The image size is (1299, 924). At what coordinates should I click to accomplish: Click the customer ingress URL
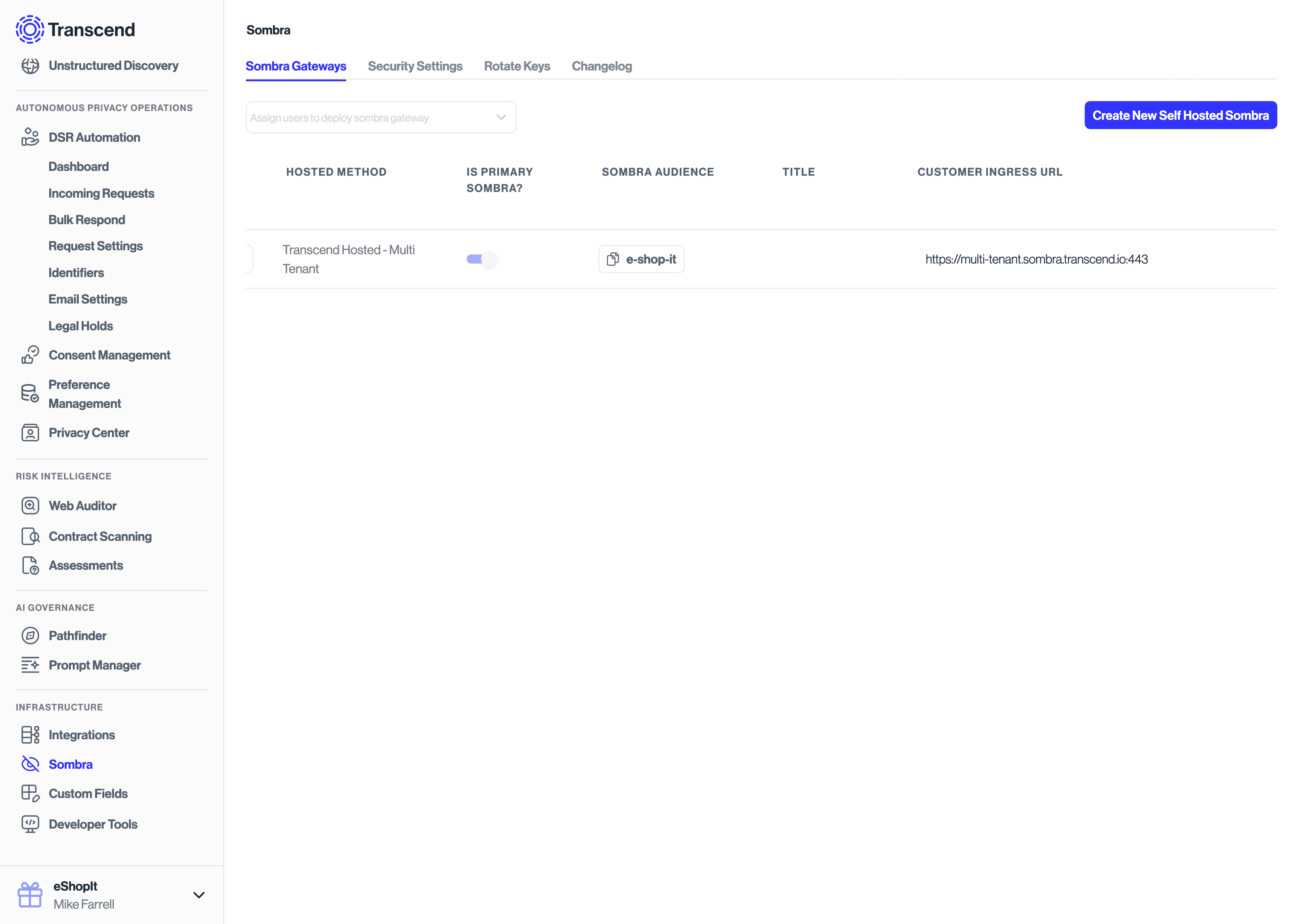point(1036,259)
